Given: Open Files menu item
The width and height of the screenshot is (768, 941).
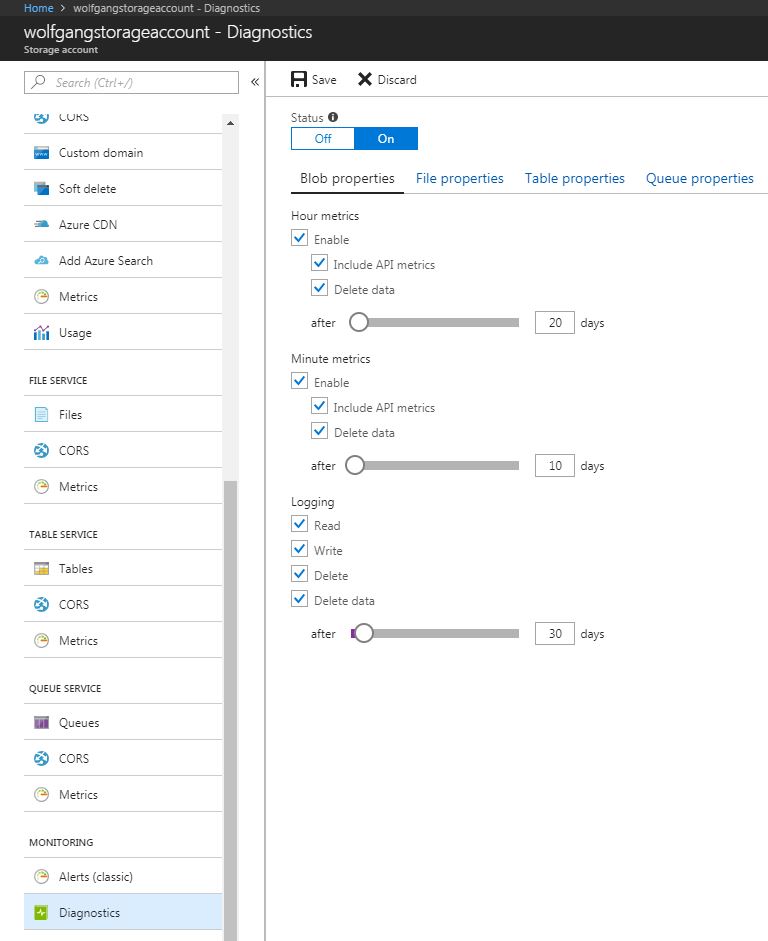Looking at the screenshot, I should pos(122,415).
